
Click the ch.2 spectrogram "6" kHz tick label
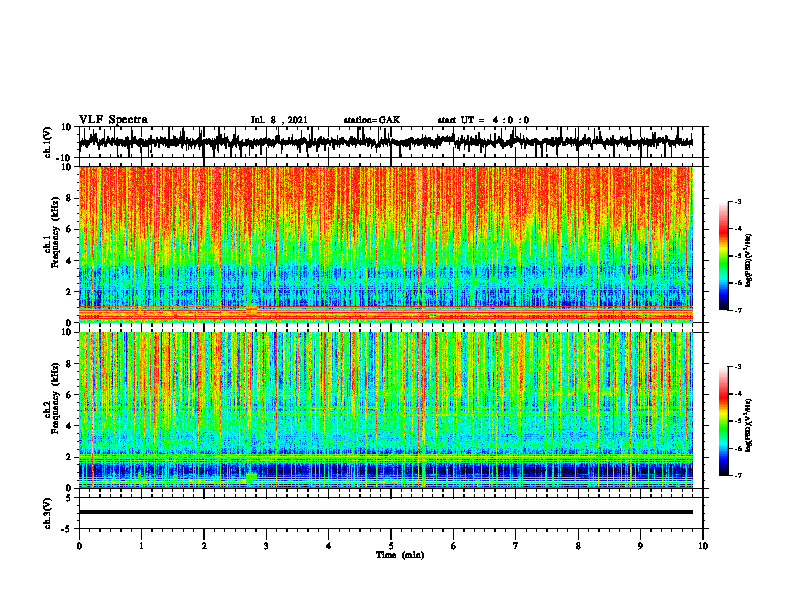coord(69,395)
